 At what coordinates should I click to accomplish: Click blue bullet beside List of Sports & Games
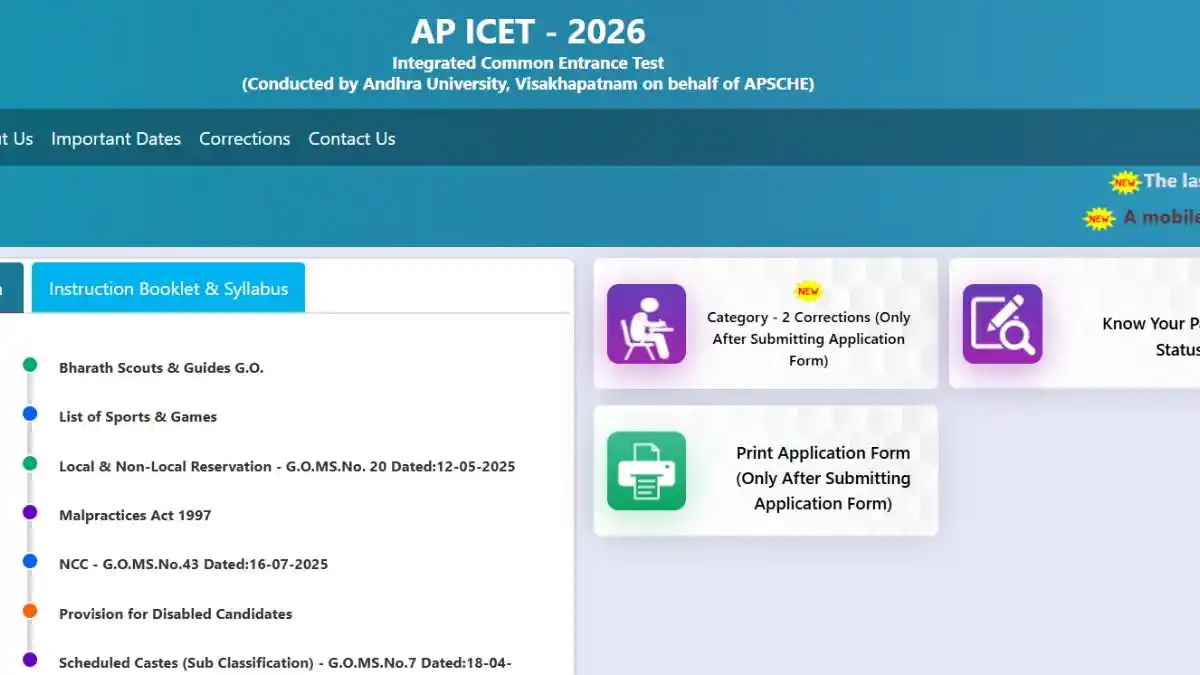point(30,414)
